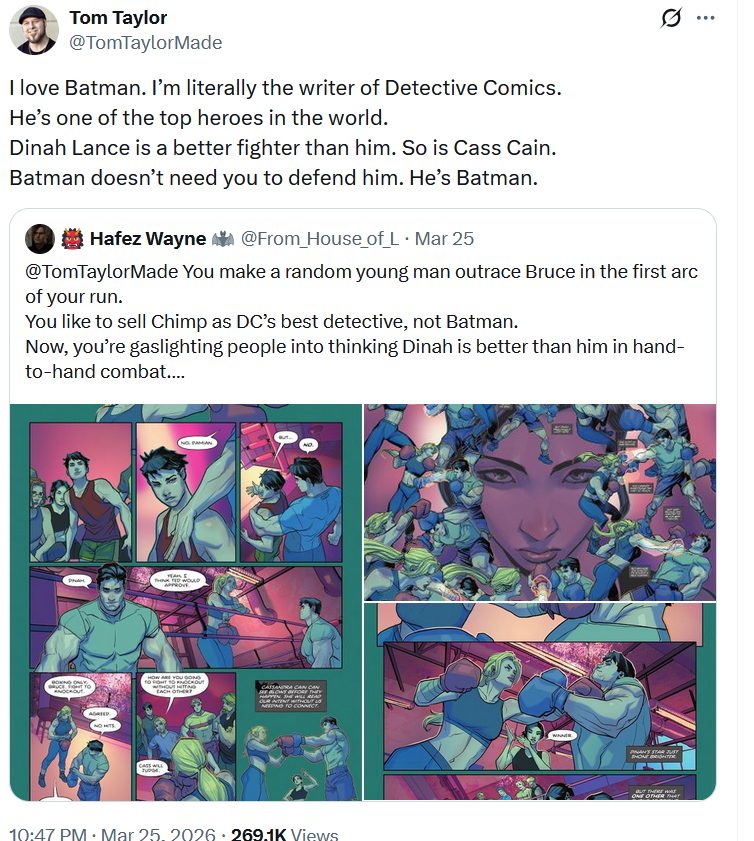Open the bottom-right boxing comic image
This screenshot has height=841, width=754.
tap(540, 702)
